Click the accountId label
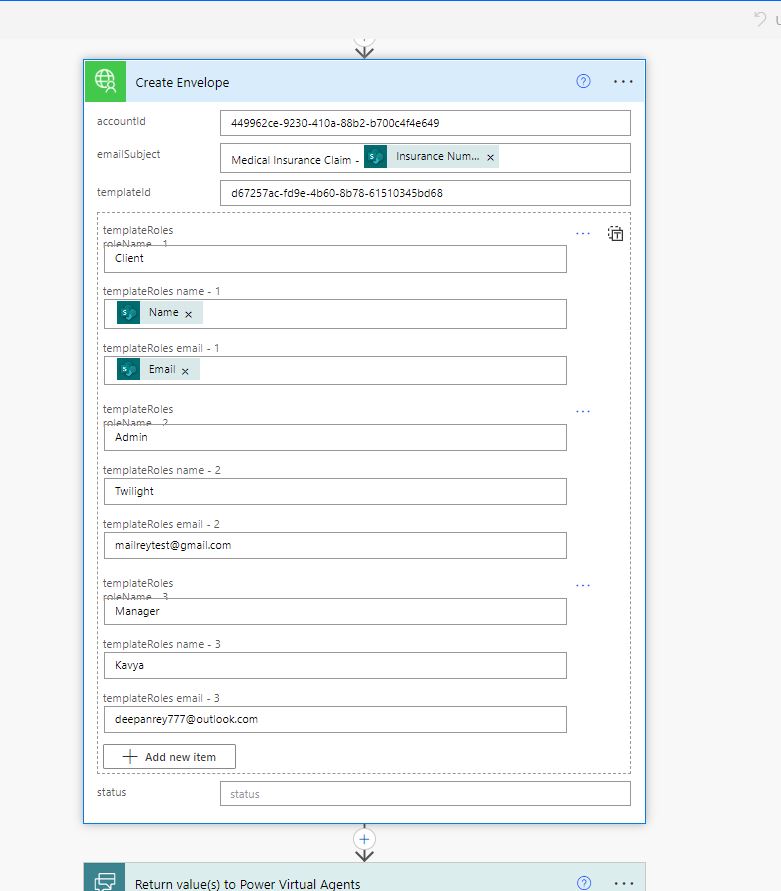The image size is (781, 891). click(121, 121)
